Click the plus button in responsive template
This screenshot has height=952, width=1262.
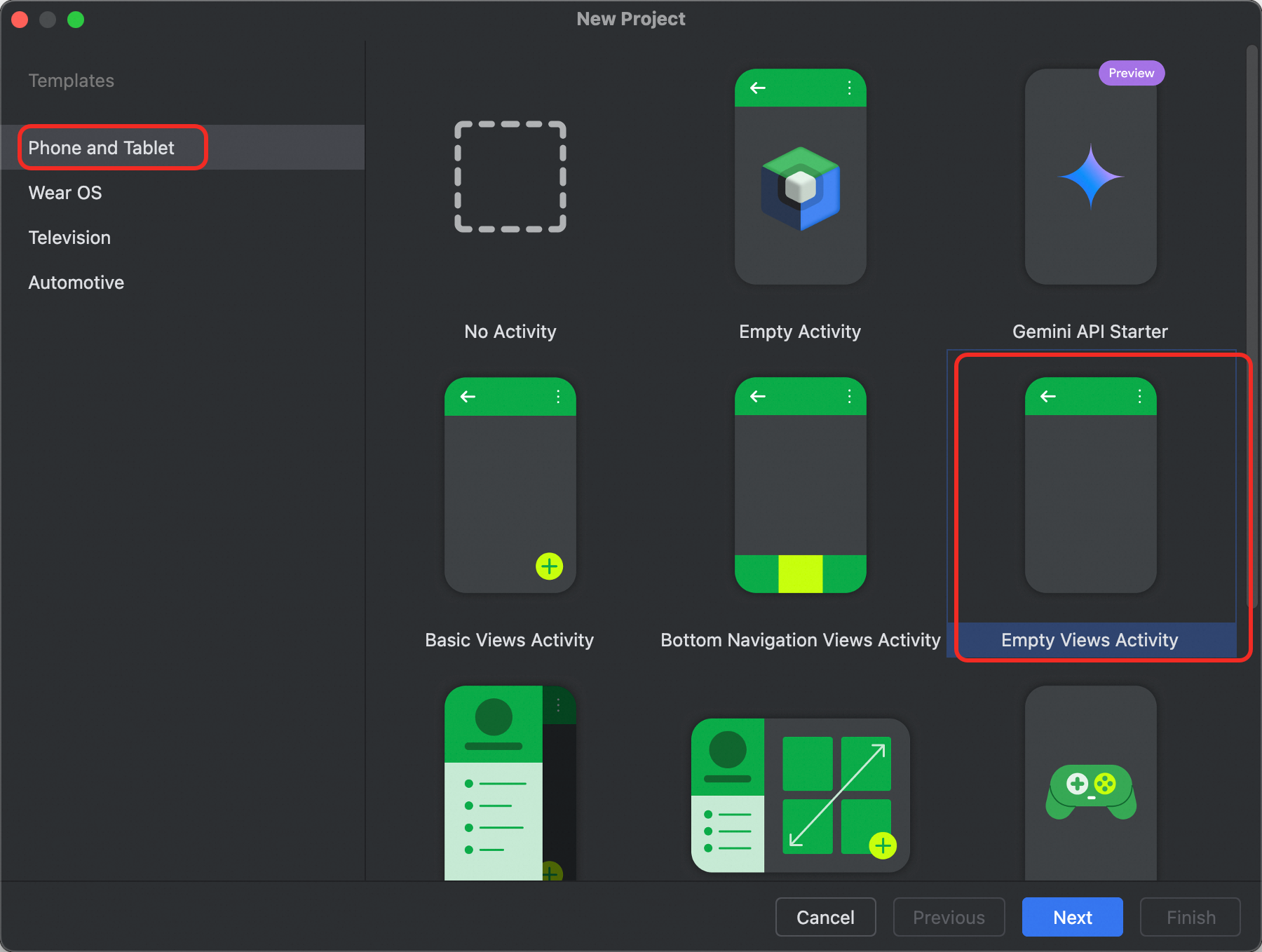pos(883,845)
